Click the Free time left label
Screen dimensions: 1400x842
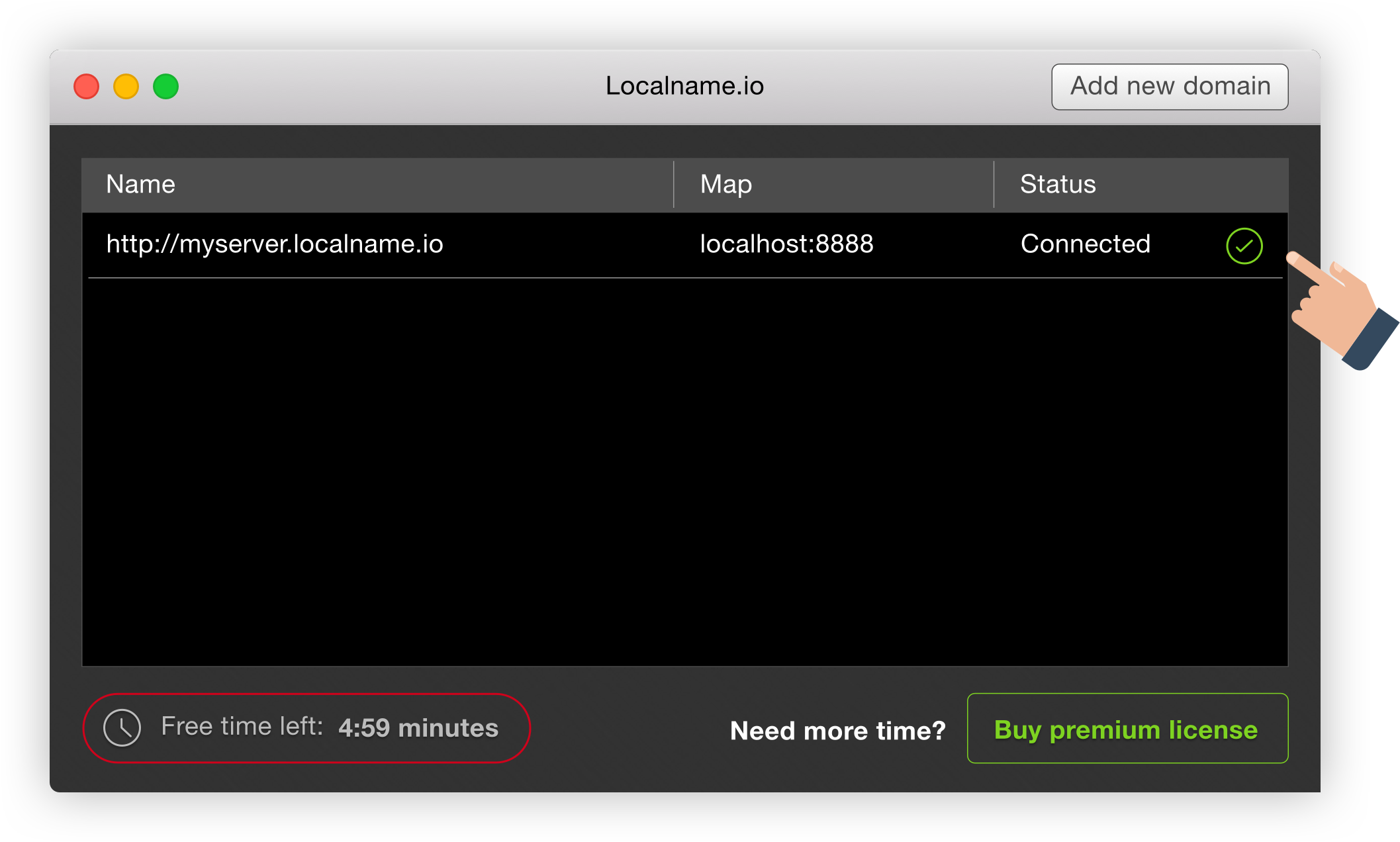242,727
